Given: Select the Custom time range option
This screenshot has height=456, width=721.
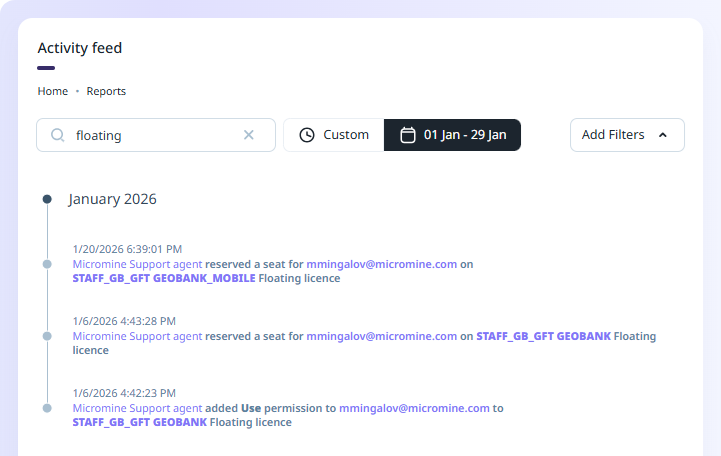Looking at the screenshot, I should click(x=334, y=135).
